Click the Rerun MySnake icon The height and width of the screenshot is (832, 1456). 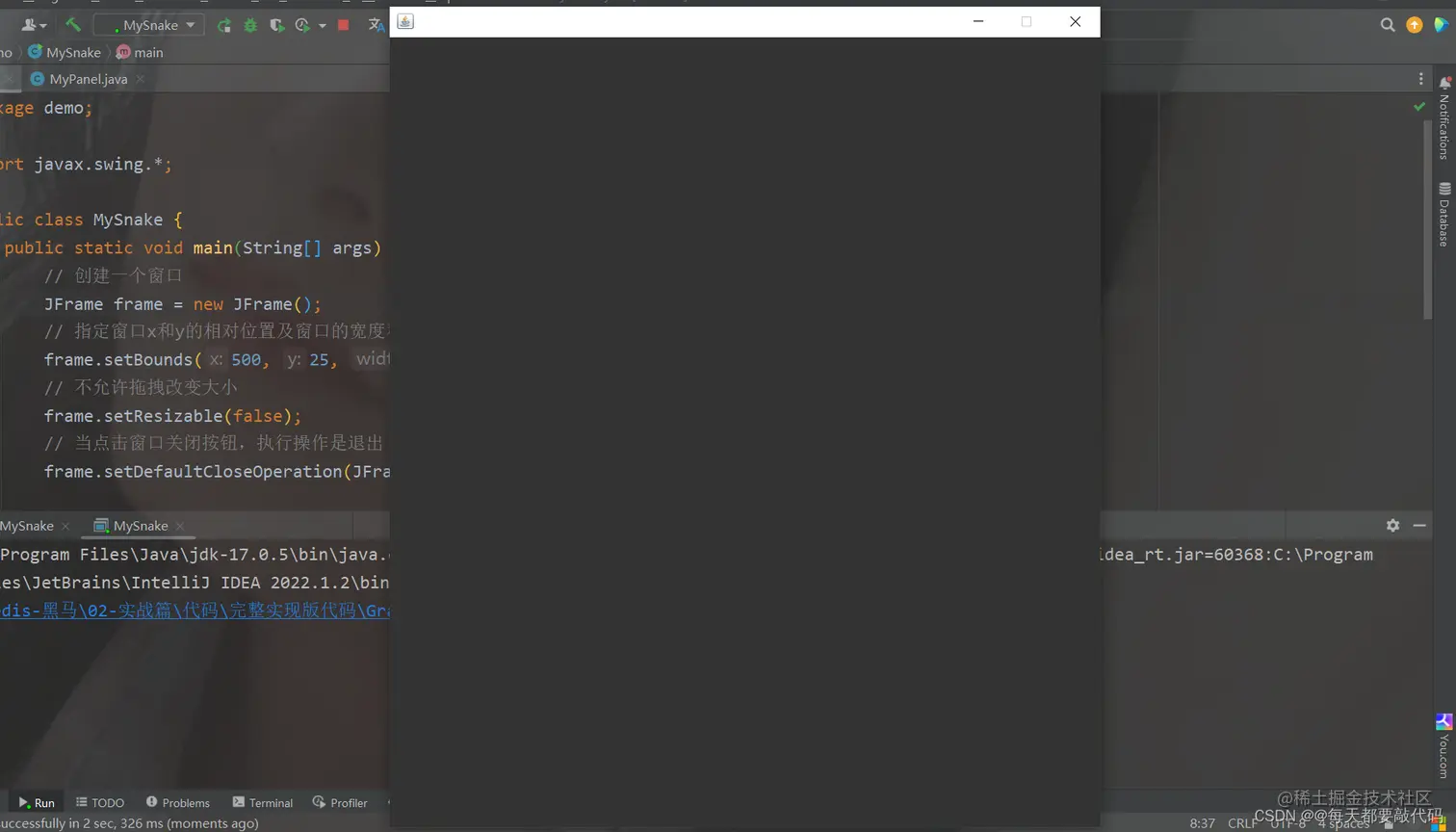coord(224,25)
